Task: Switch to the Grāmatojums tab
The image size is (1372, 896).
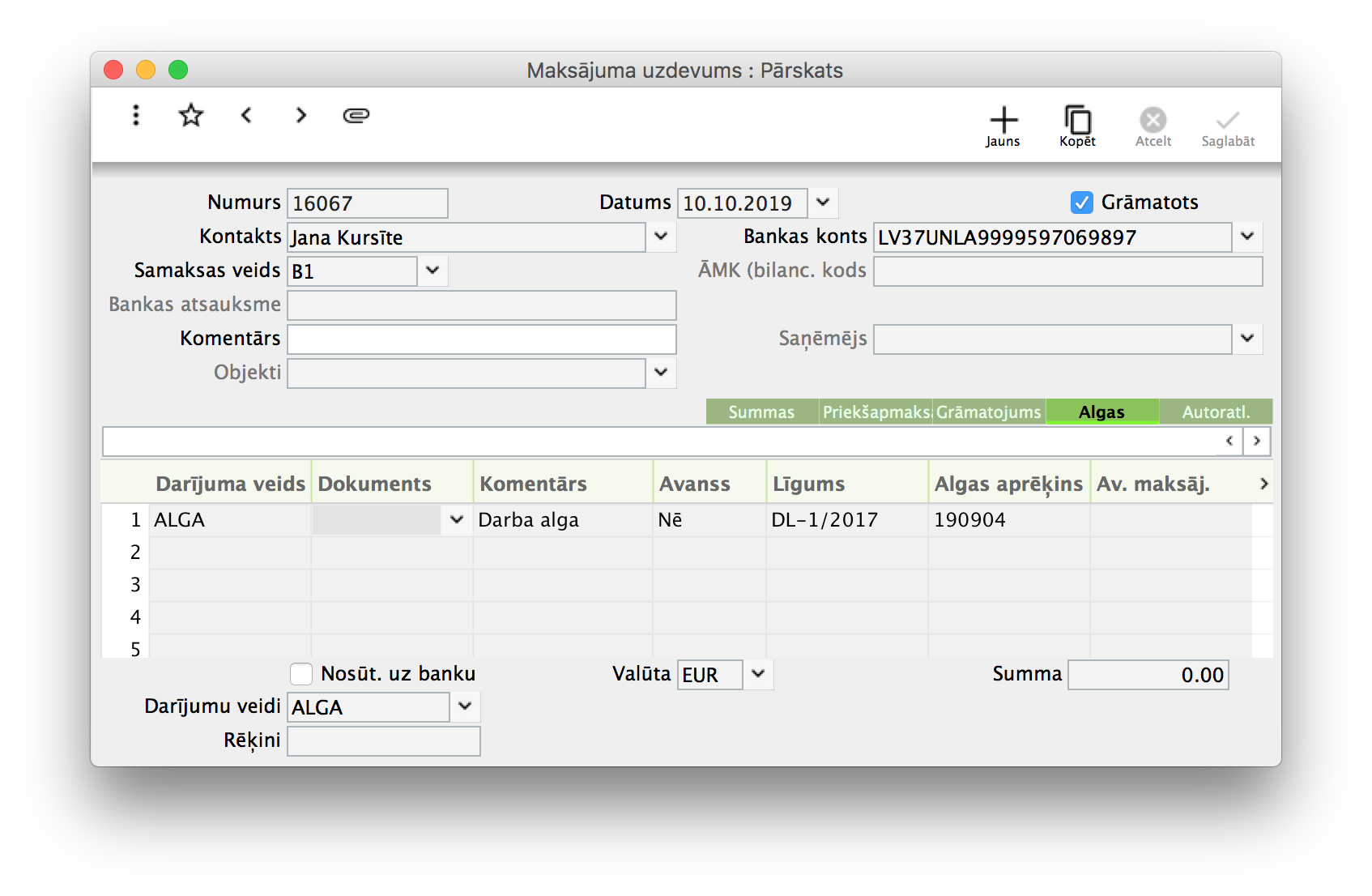Action: click(x=988, y=412)
